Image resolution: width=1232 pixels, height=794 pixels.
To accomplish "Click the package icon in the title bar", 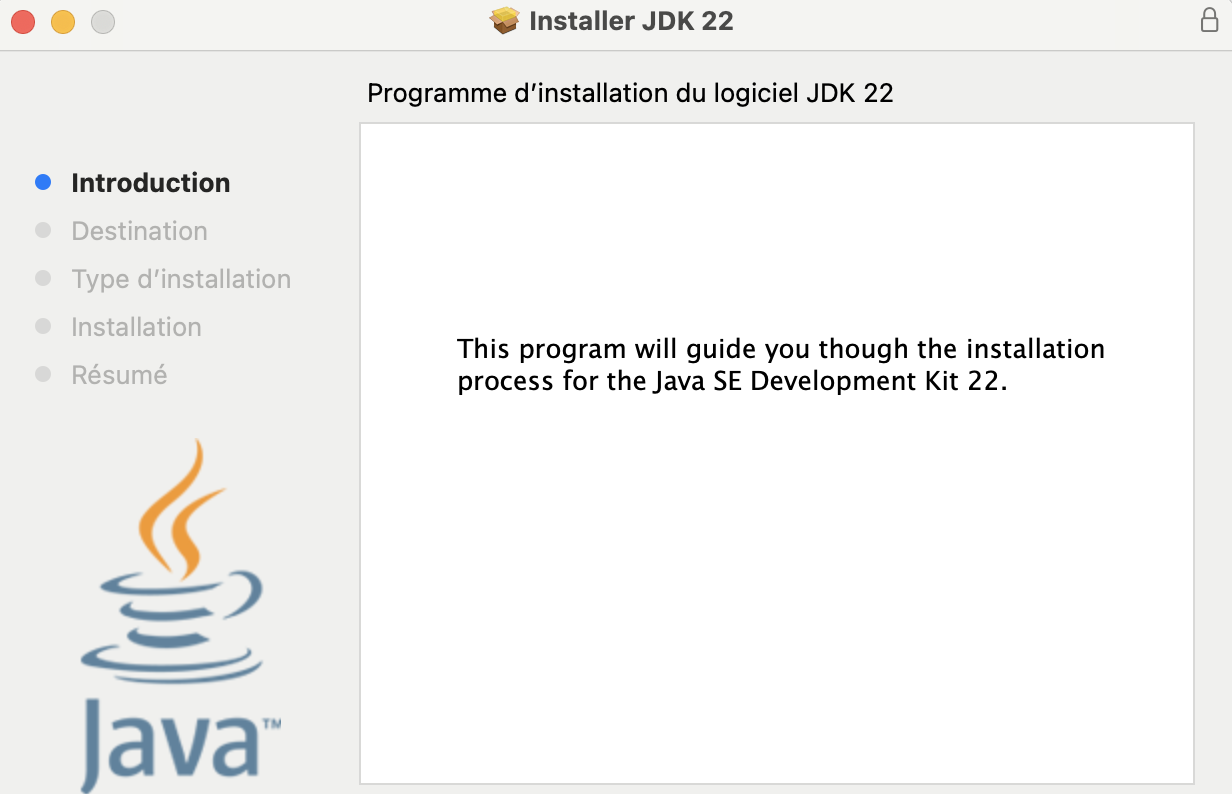I will point(506,20).
